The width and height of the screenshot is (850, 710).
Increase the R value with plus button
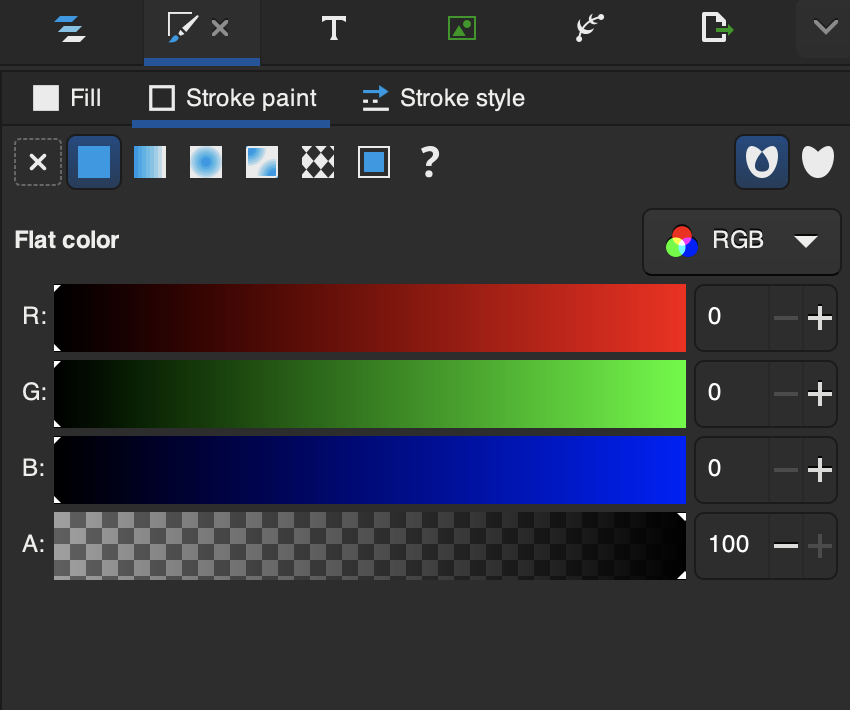820,318
